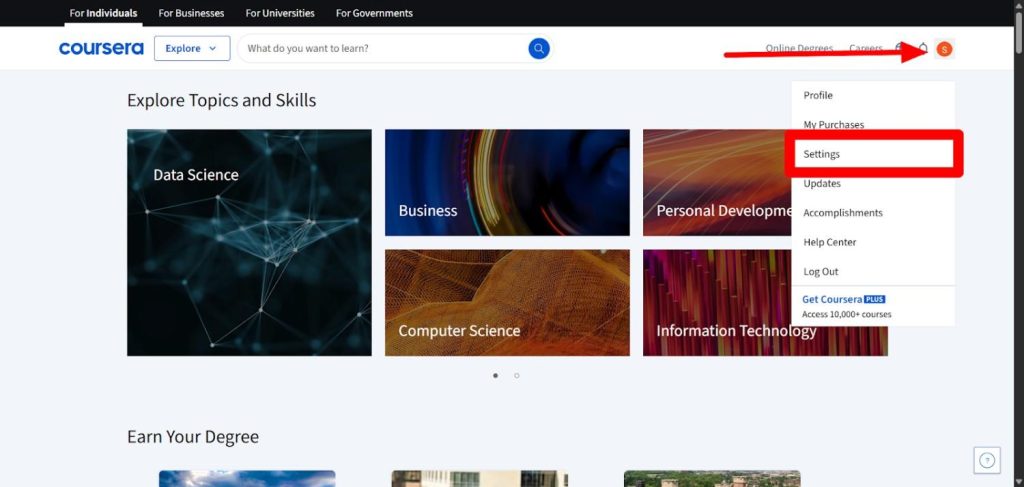The image size is (1024, 487).
Task: Select Profile in account menu
Action: coord(873,95)
